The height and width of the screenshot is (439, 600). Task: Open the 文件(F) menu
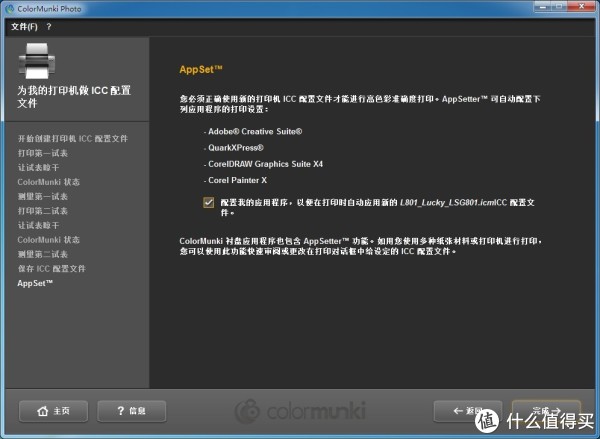[24, 27]
